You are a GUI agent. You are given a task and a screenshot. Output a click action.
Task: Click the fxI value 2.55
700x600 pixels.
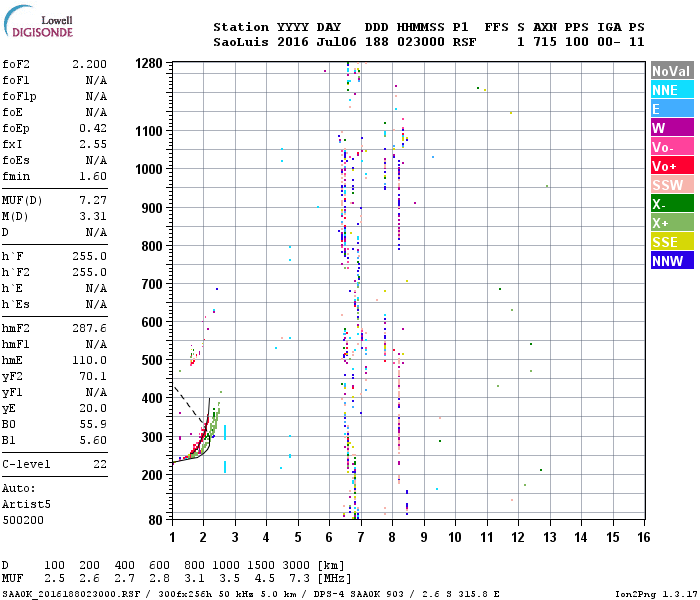[x=93, y=144]
